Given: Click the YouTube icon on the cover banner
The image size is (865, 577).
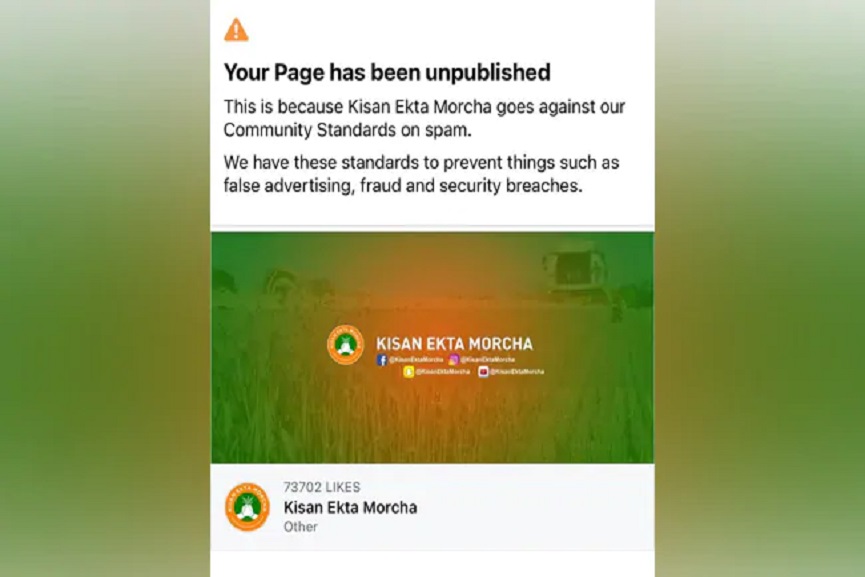Looking at the screenshot, I should coord(483,372).
